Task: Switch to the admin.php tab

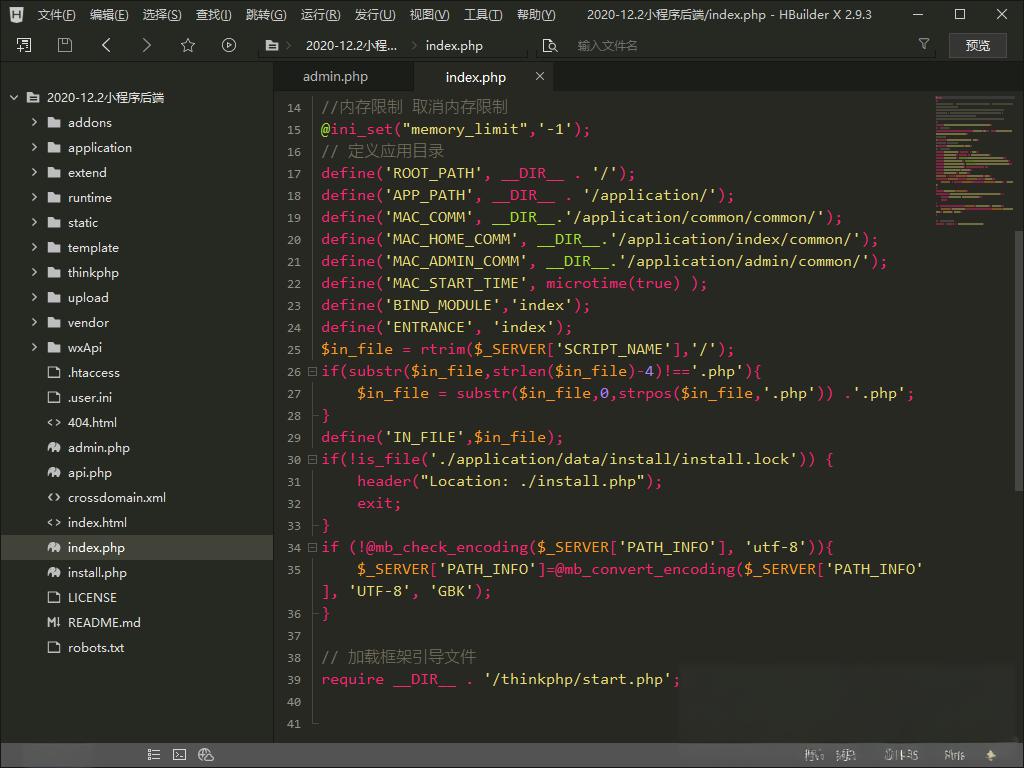Action: pos(336,76)
